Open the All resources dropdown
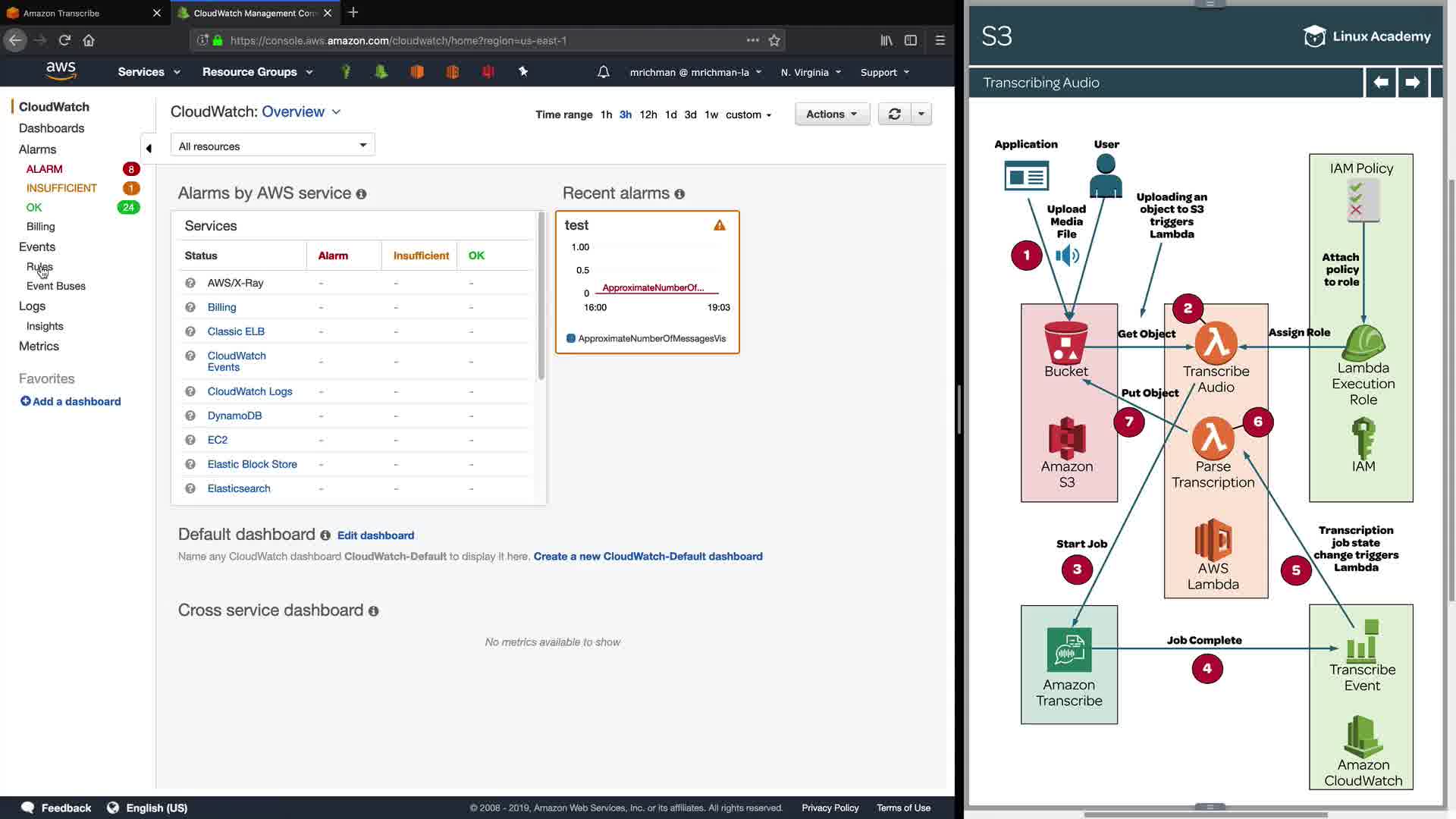This screenshot has width=1456, height=819. (x=272, y=146)
